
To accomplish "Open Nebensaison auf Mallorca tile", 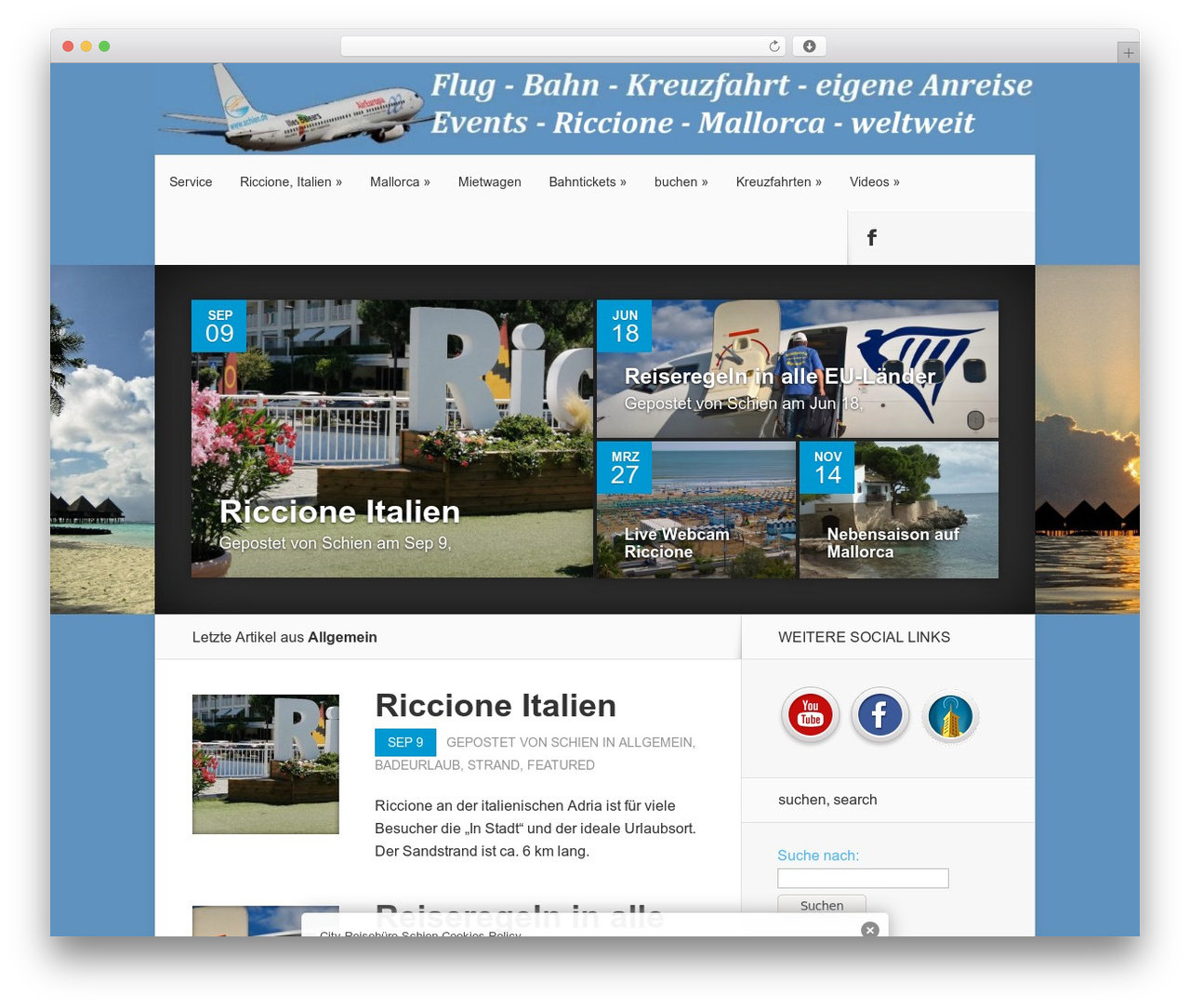I will [899, 510].
